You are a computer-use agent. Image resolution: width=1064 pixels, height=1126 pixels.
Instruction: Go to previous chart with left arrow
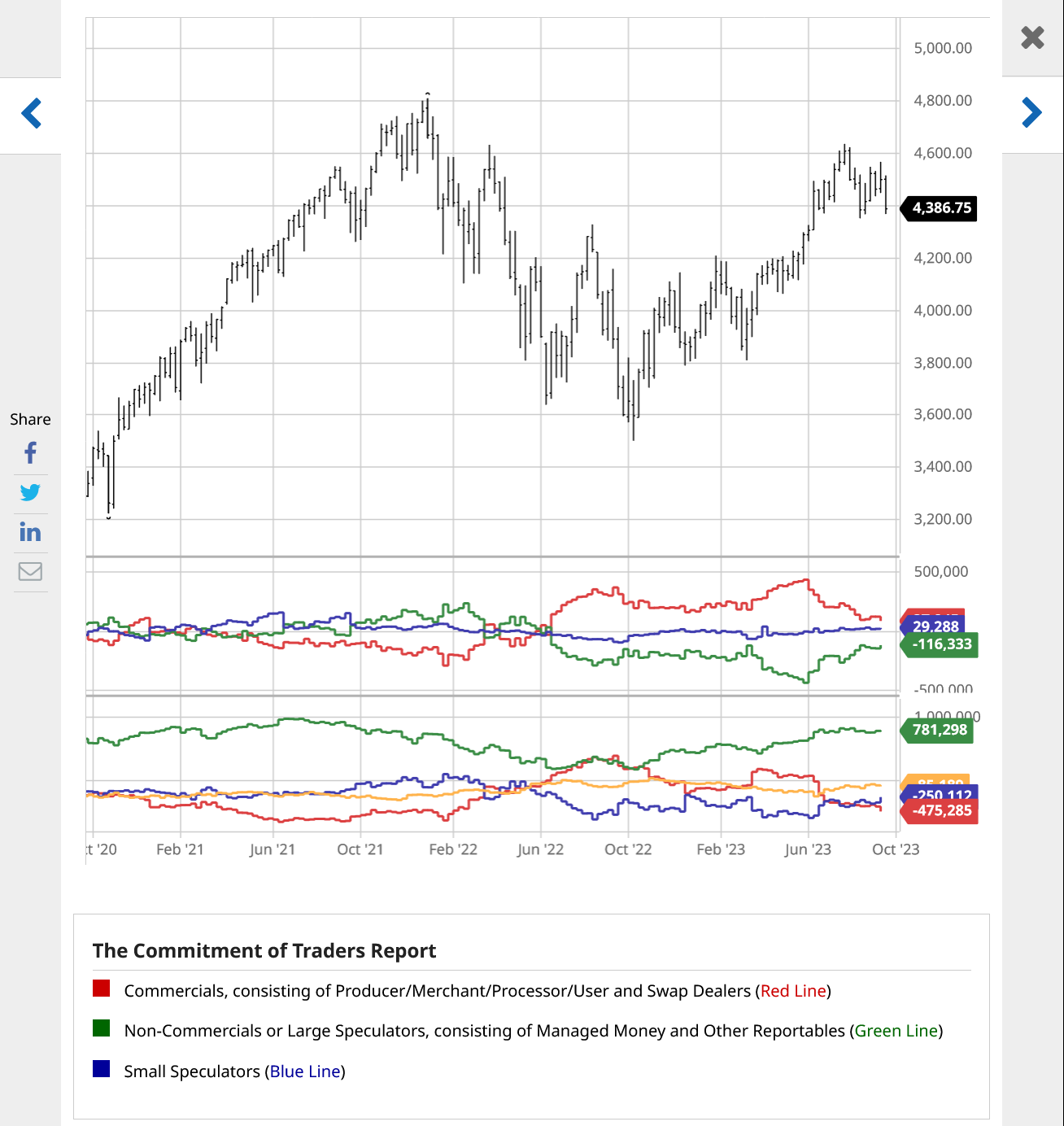[x=31, y=114]
